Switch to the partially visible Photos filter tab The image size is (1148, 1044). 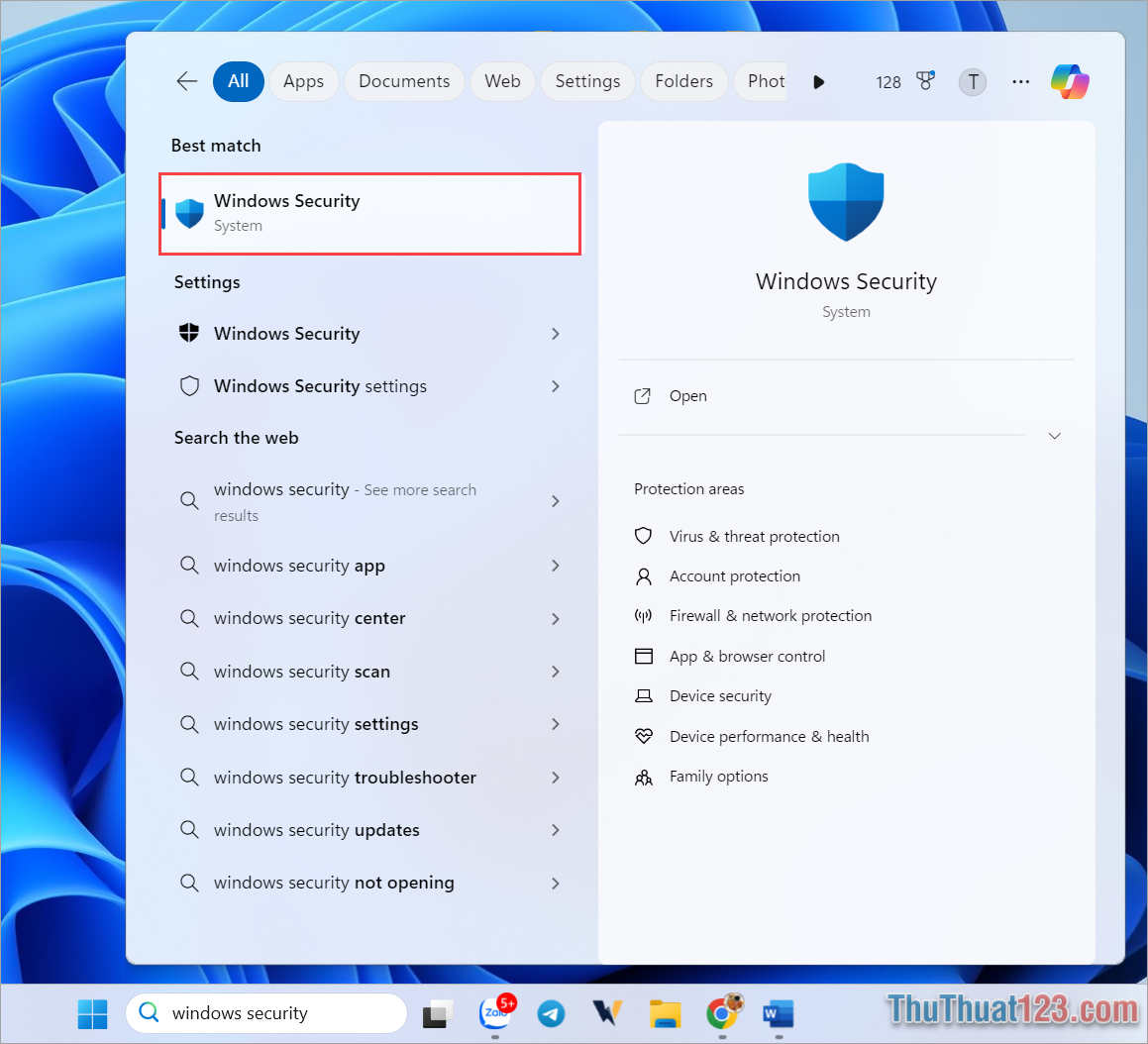(x=760, y=81)
